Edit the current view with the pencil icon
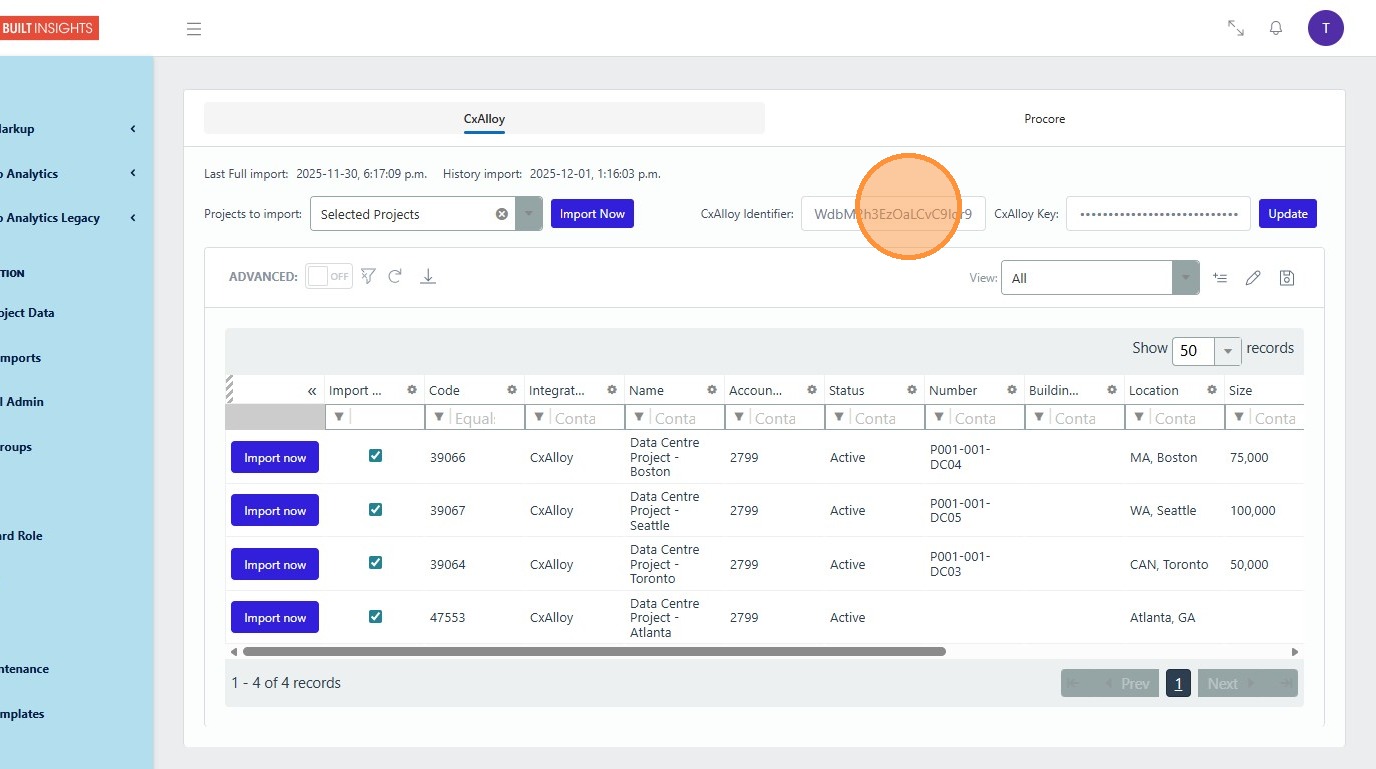 [1253, 278]
